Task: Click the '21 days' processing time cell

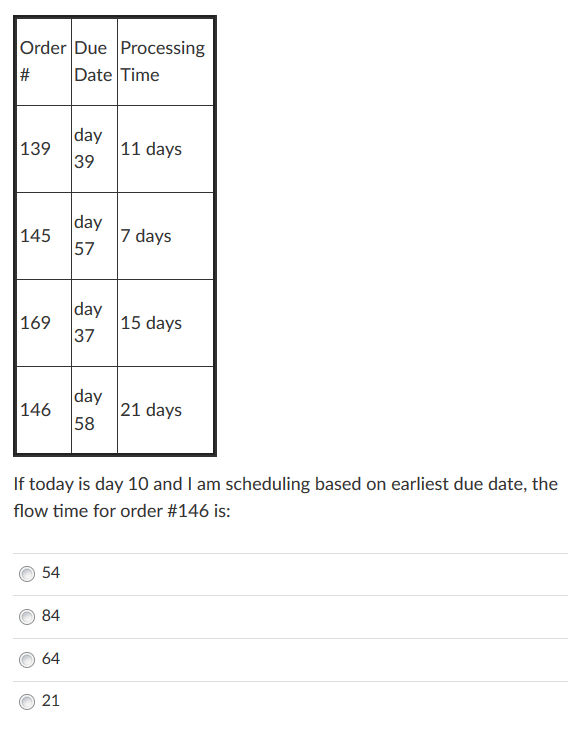Action: 165,410
